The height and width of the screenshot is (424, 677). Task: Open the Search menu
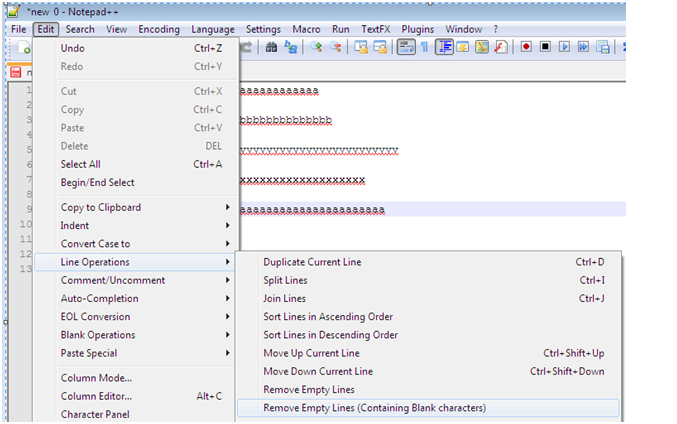point(80,29)
